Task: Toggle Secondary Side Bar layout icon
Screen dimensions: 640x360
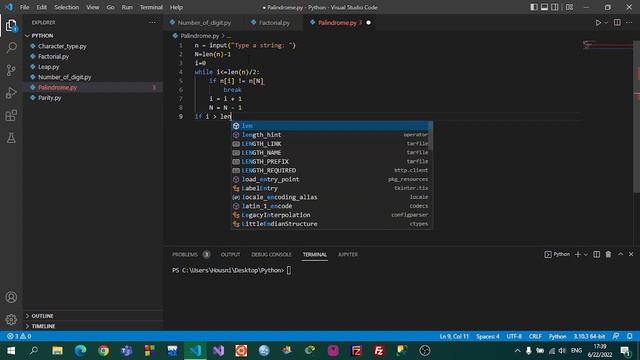Action: click(x=555, y=7)
